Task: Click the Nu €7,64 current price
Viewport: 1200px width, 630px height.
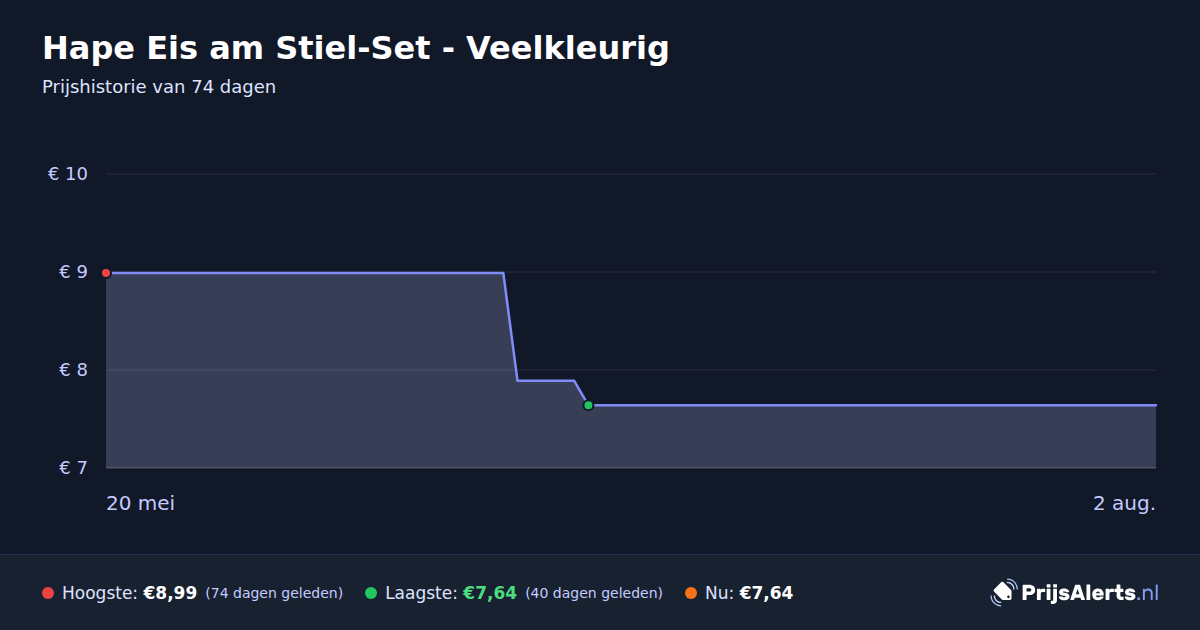Action: coord(766,593)
